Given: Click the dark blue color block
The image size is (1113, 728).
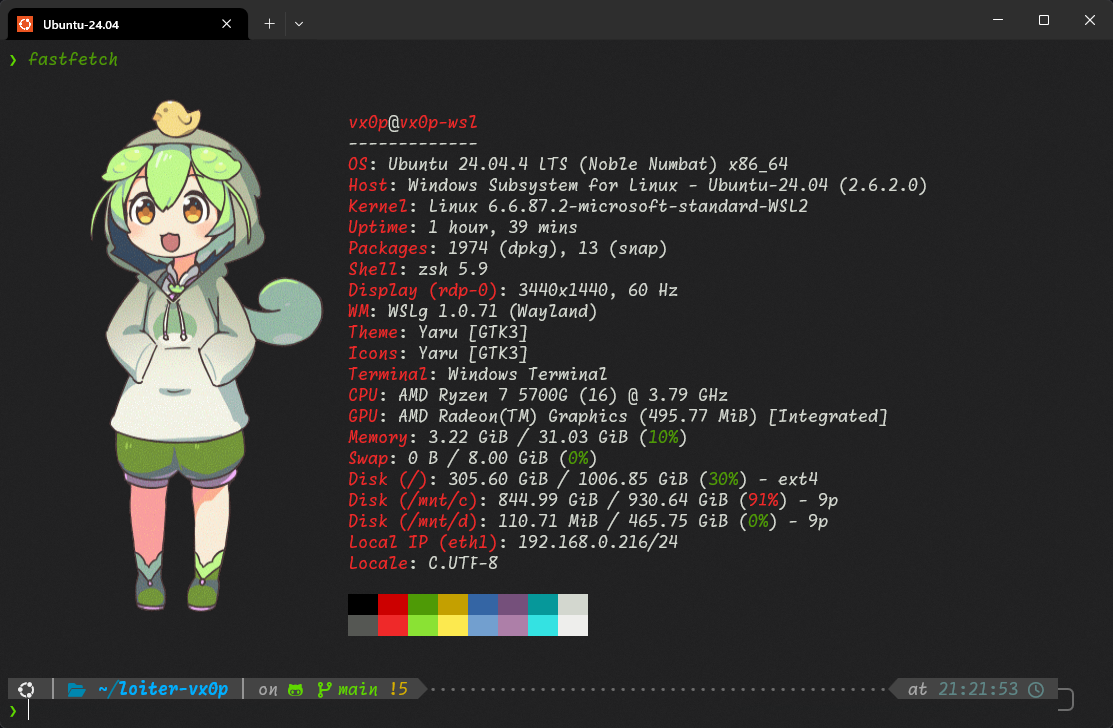Looking at the screenshot, I should coord(483,605).
